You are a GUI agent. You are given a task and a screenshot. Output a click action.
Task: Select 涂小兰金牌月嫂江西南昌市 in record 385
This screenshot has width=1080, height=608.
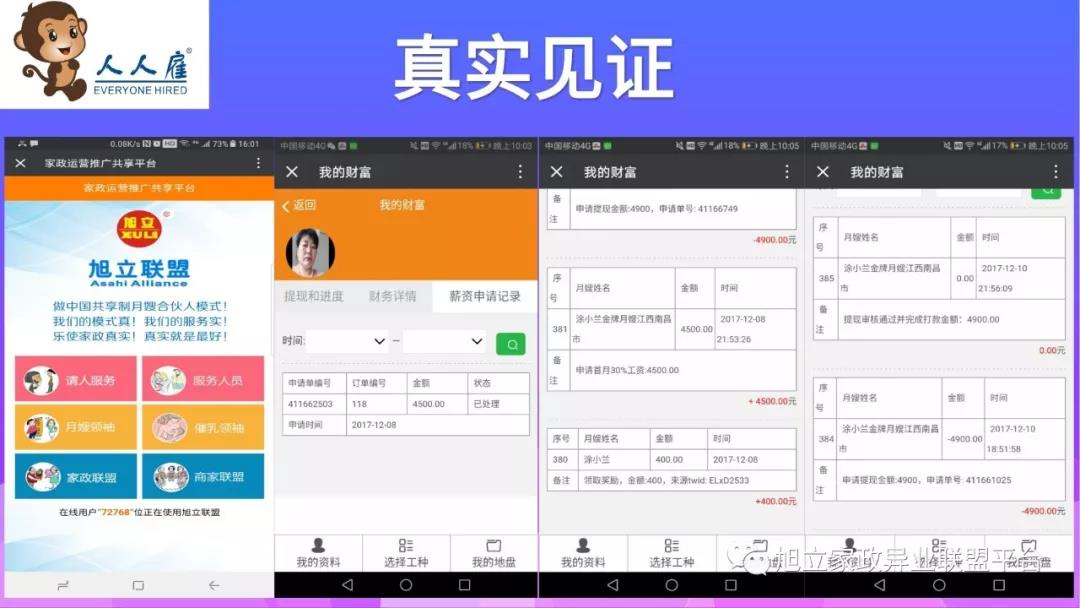[x=893, y=278]
